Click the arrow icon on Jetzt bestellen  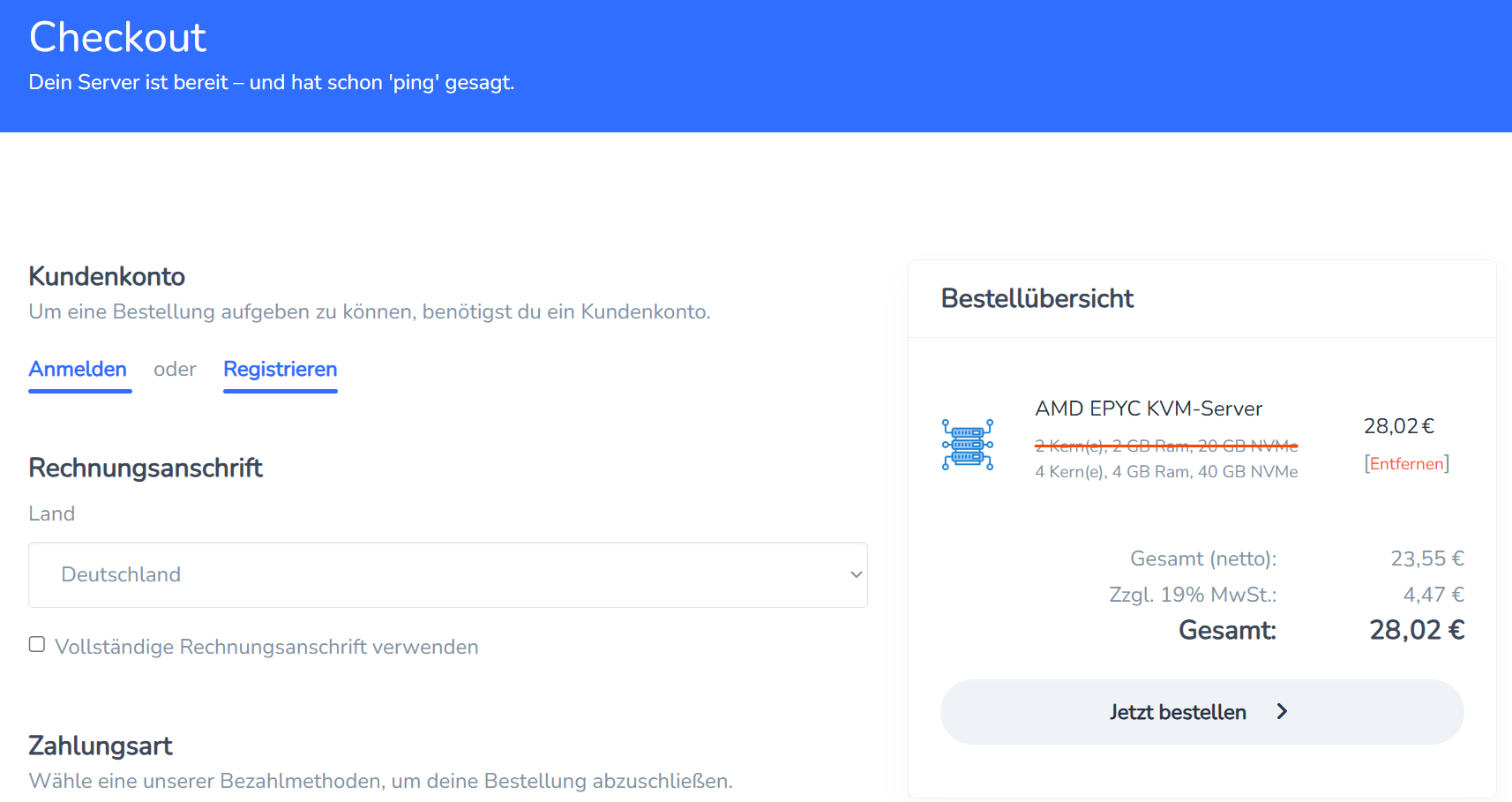tap(1282, 711)
